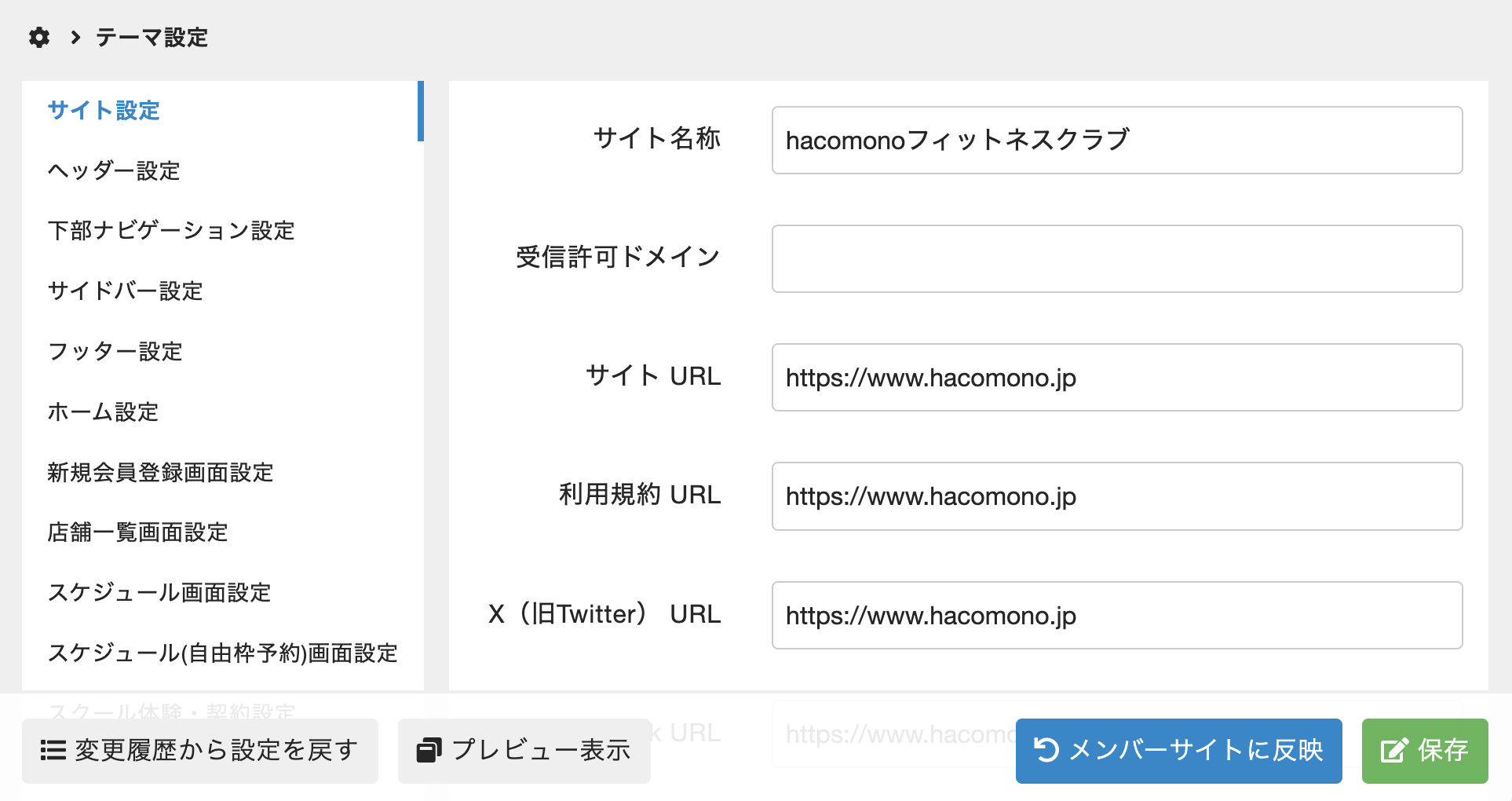Viewport: 1512px width, 801px height.
Task: Open the テーマ設定 breadcrumb
Action: tap(152, 37)
